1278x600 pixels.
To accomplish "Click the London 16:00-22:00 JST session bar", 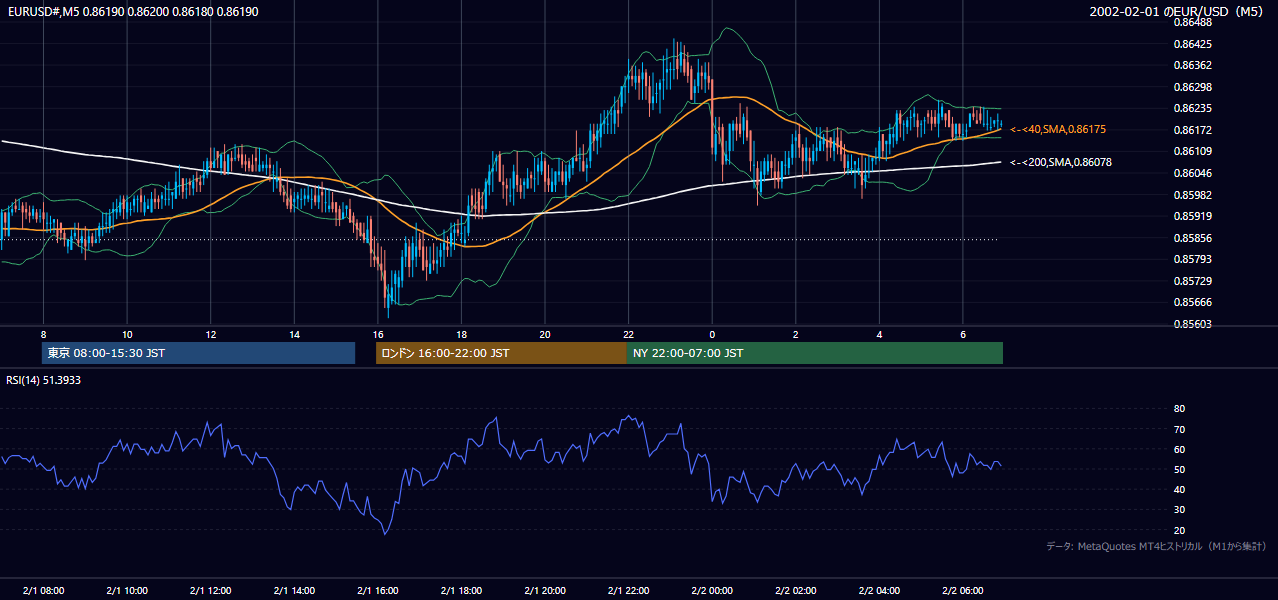I will pyautogui.click(x=501, y=353).
